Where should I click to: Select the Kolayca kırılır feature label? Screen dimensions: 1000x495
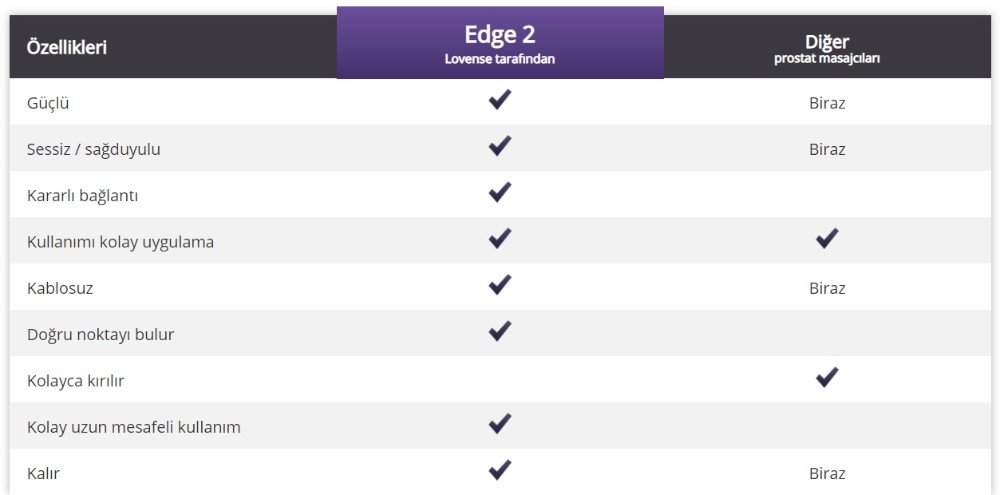click(75, 381)
